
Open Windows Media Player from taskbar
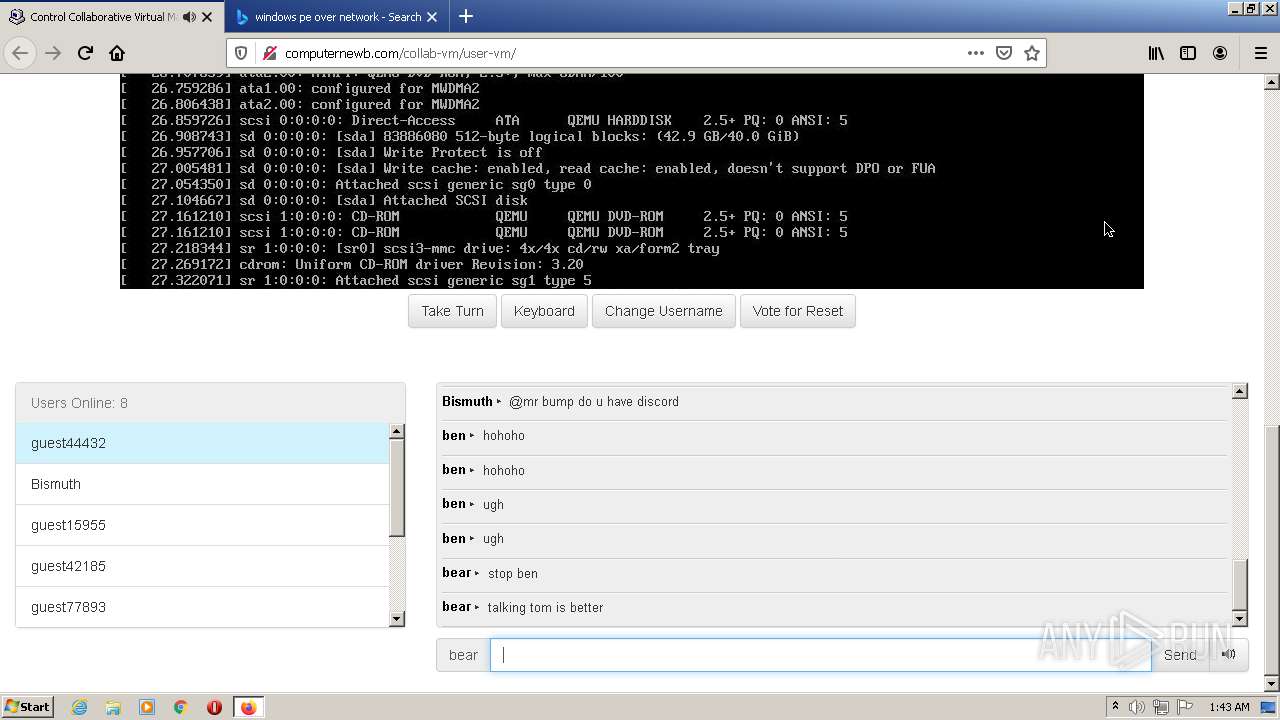pyautogui.click(x=147, y=707)
